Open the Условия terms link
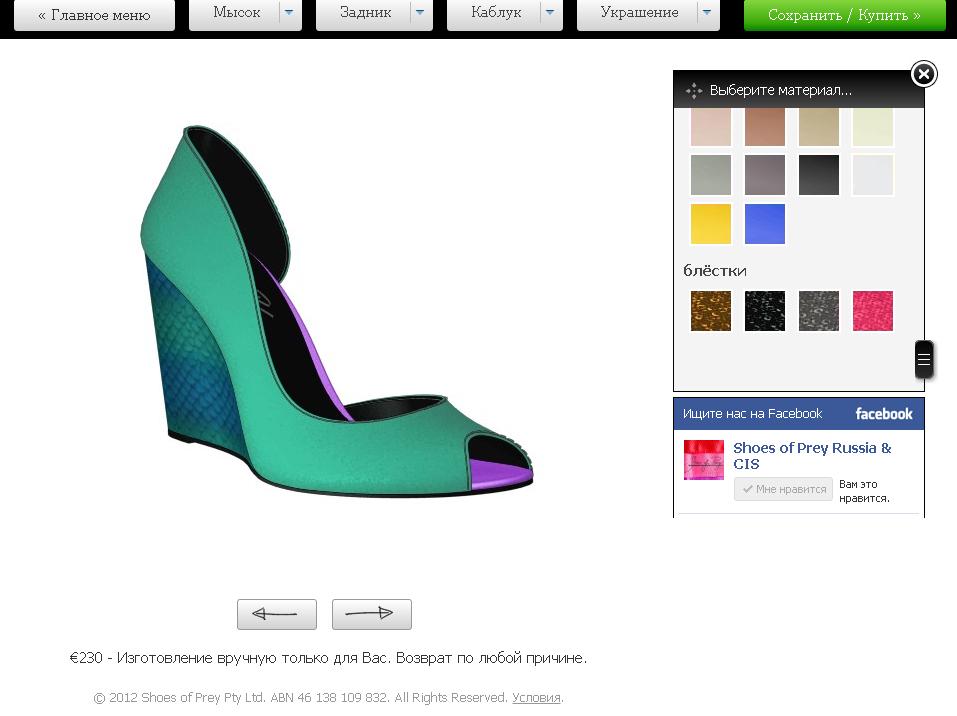This screenshot has width=957, height=716. [x=536, y=697]
